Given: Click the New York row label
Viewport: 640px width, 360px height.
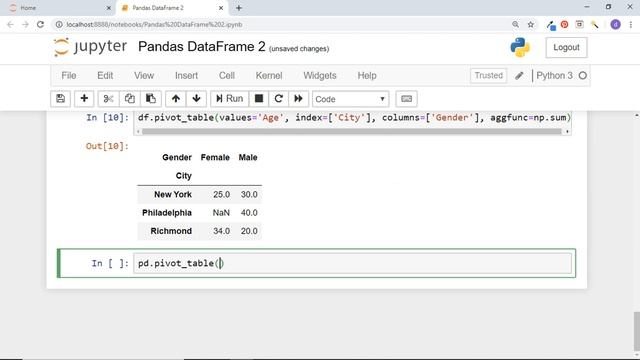Looking at the screenshot, I should [173, 194].
